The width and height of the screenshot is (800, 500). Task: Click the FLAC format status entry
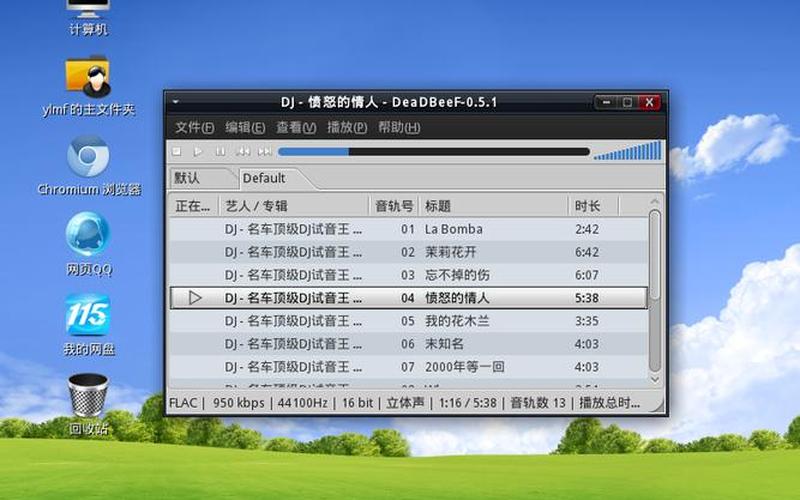click(183, 403)
